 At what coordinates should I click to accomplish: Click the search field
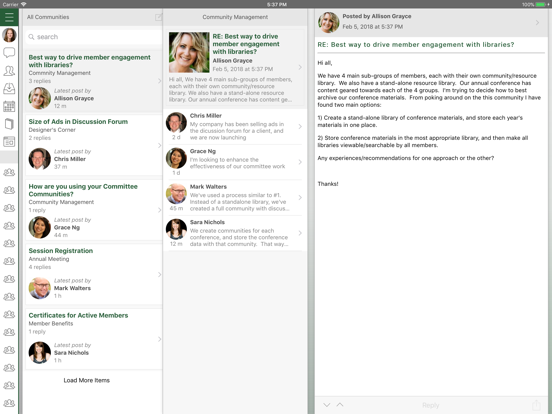pyautogui.click(x=94, y=37)
